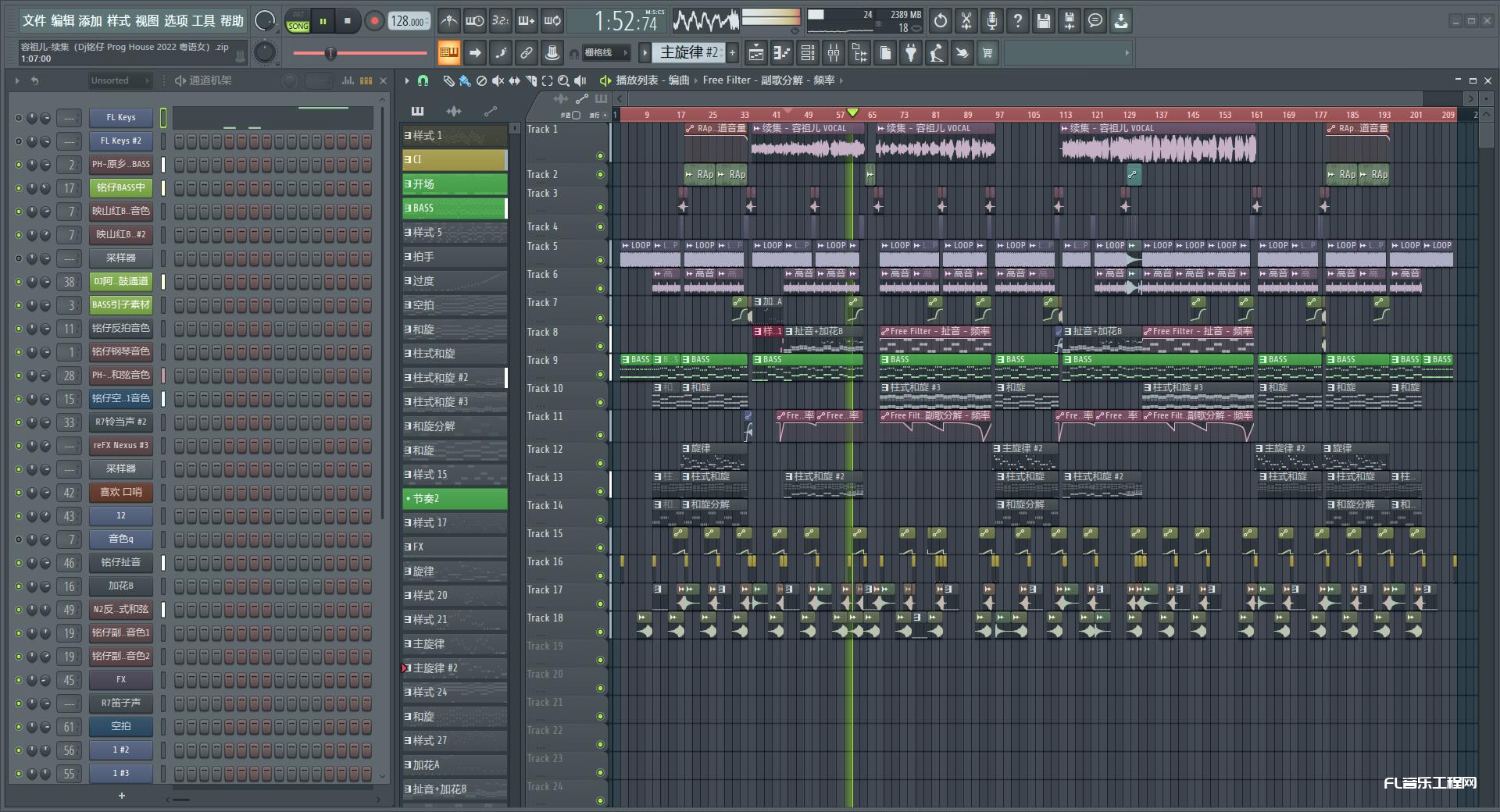
Task: Toggle step editing mode icon
Action: [x=501, y=53]
